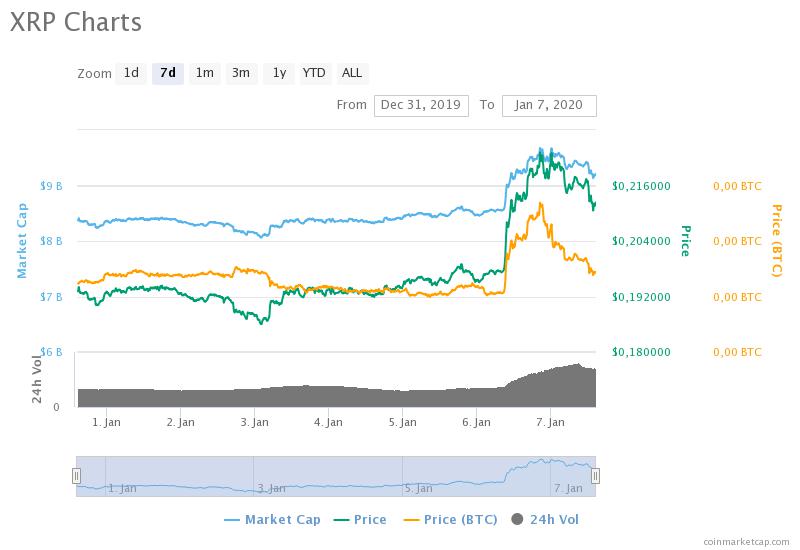The image size is (800, 550).
Task: Click the $7 B market cap axis label
Action: 51,296
